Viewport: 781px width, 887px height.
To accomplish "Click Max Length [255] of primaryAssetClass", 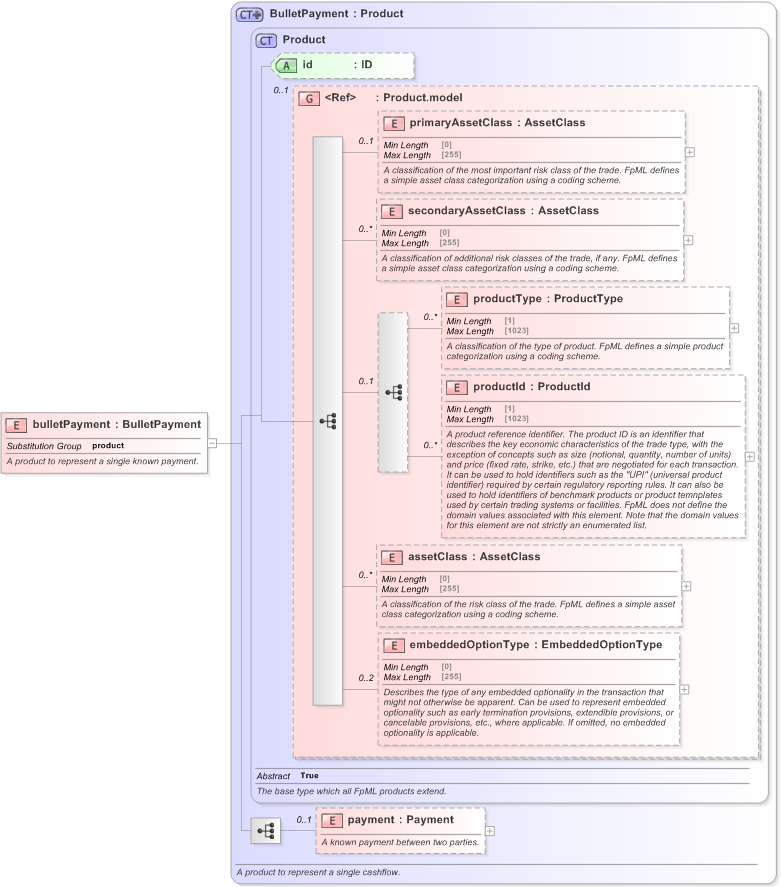I will 422,155.
